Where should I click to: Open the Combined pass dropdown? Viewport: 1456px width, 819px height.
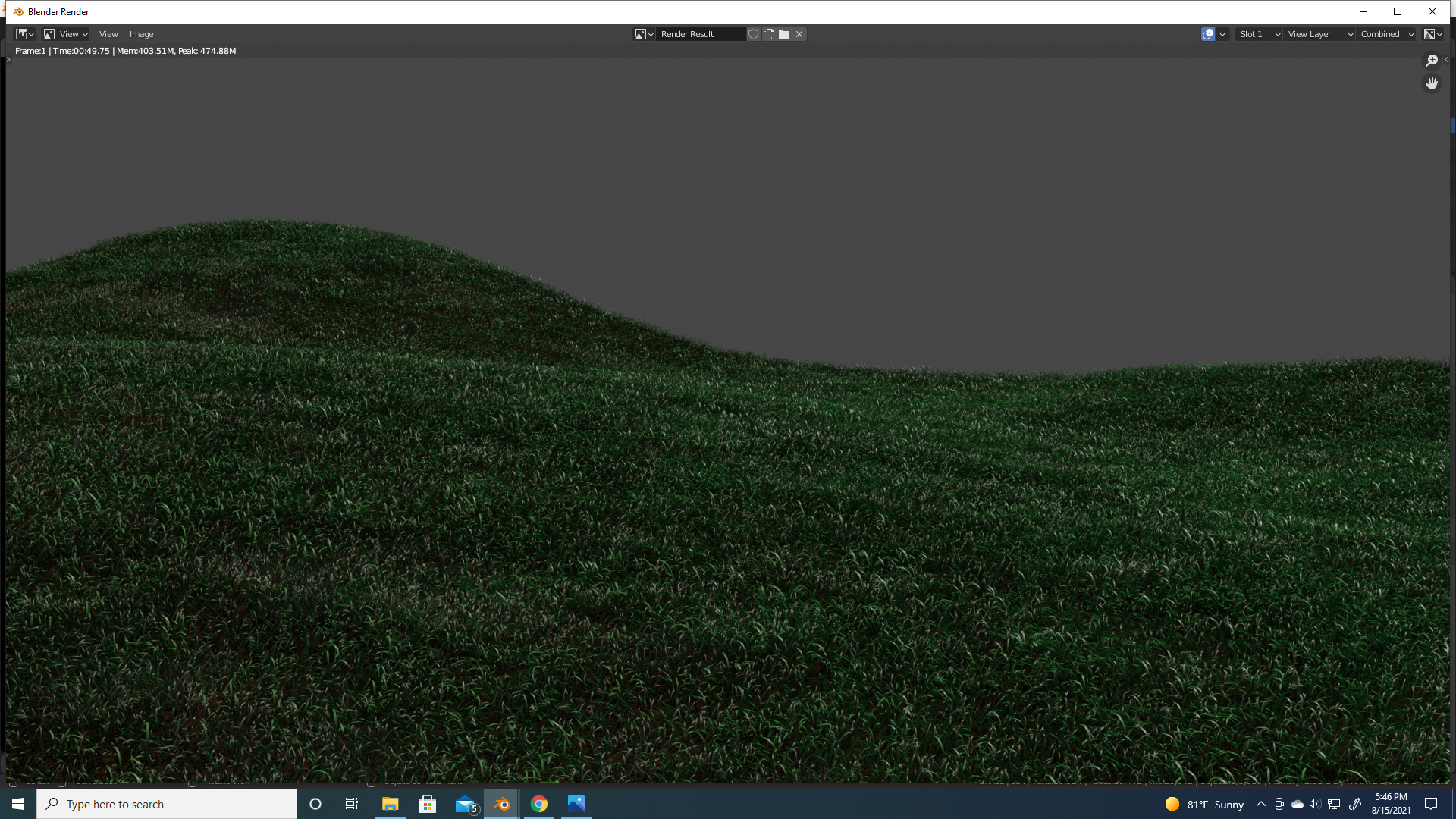(1387, 34)
